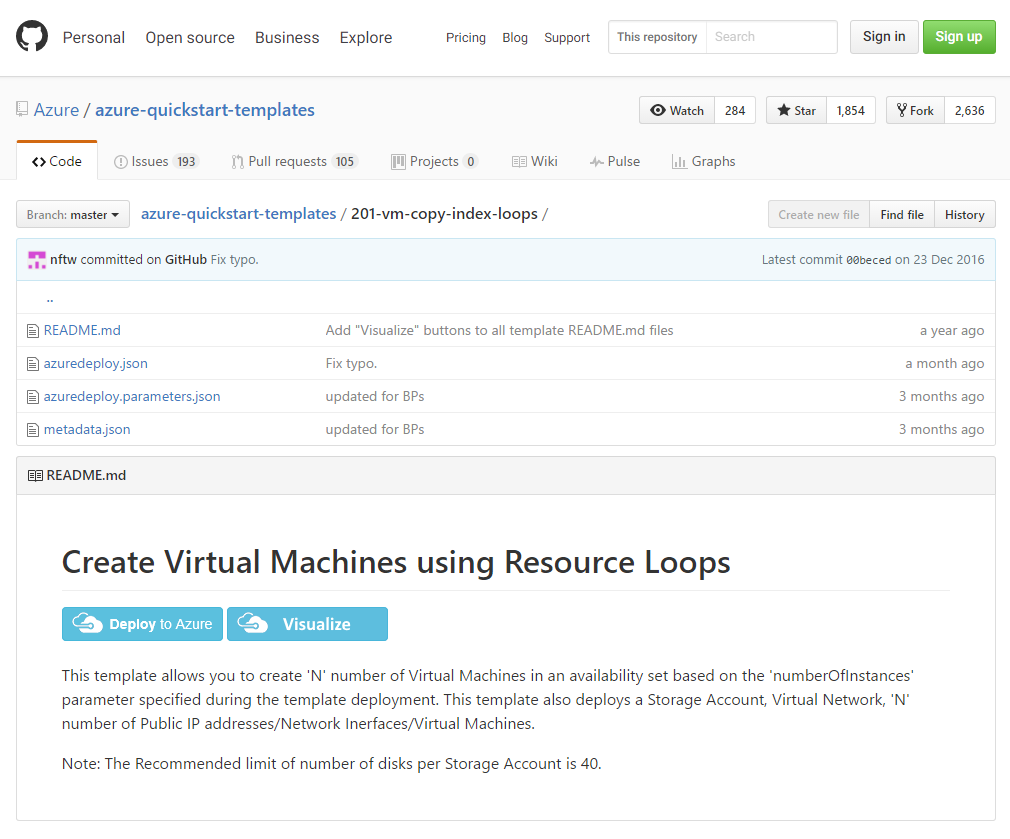Click the Sign in button
1010x839 pixels.
884,37
